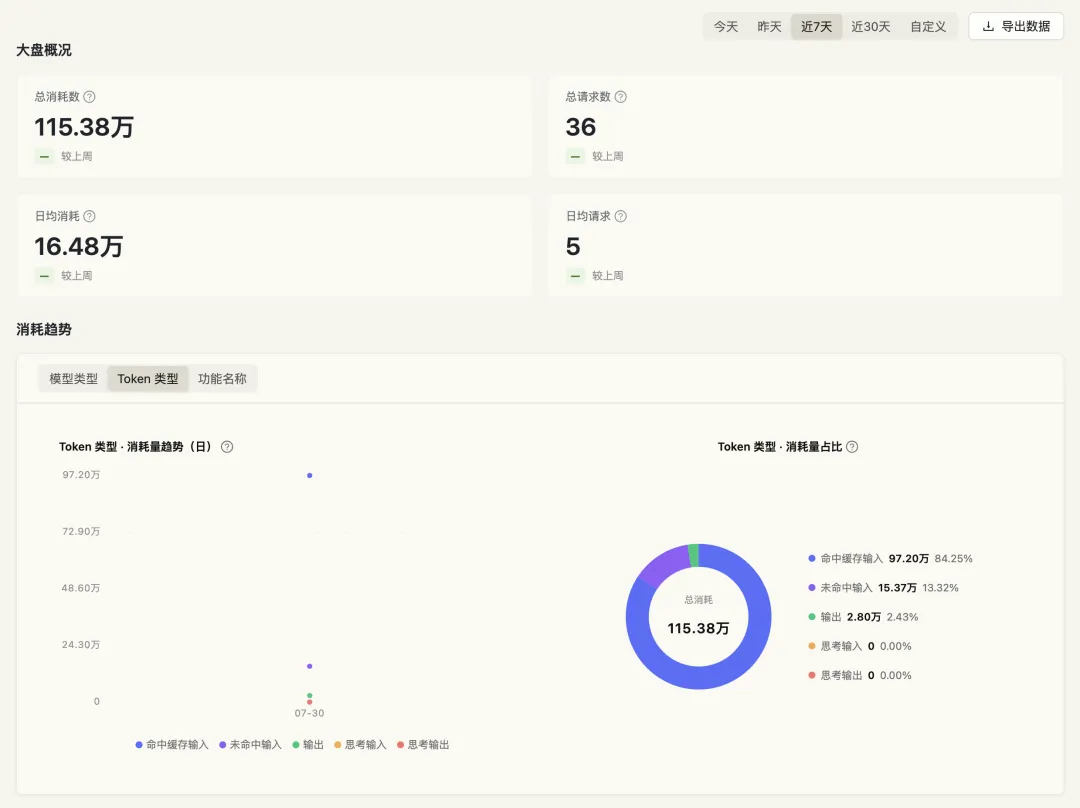Click trend indicator under 日均消耗 16.48万
Viewport: 1080px width, 808px height.
44,276
